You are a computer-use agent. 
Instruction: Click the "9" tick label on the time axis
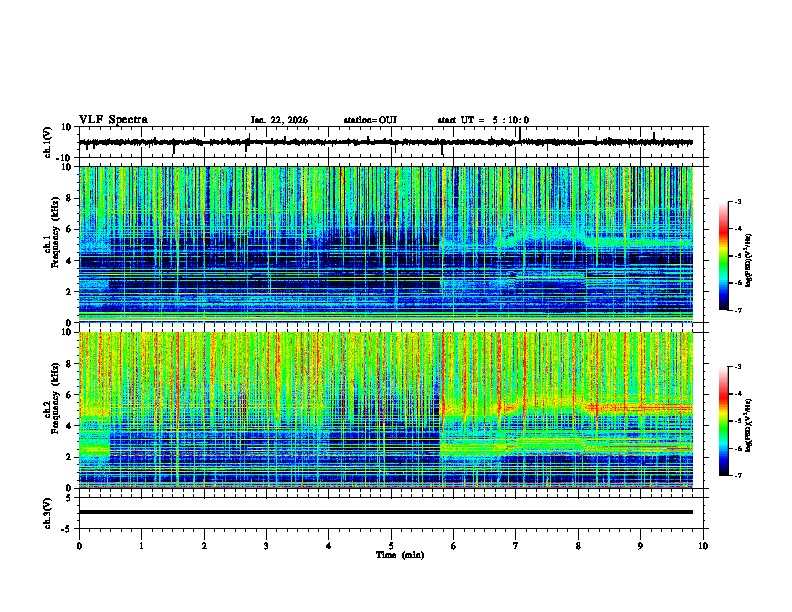click(x=640, y=546)
